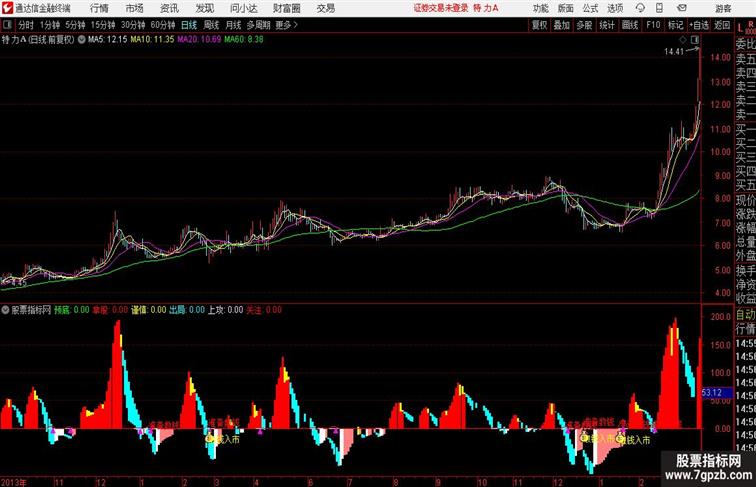
Task: Switch to the 30分钟 period tab
Action: pyautogui.click(x=133, y=25)
